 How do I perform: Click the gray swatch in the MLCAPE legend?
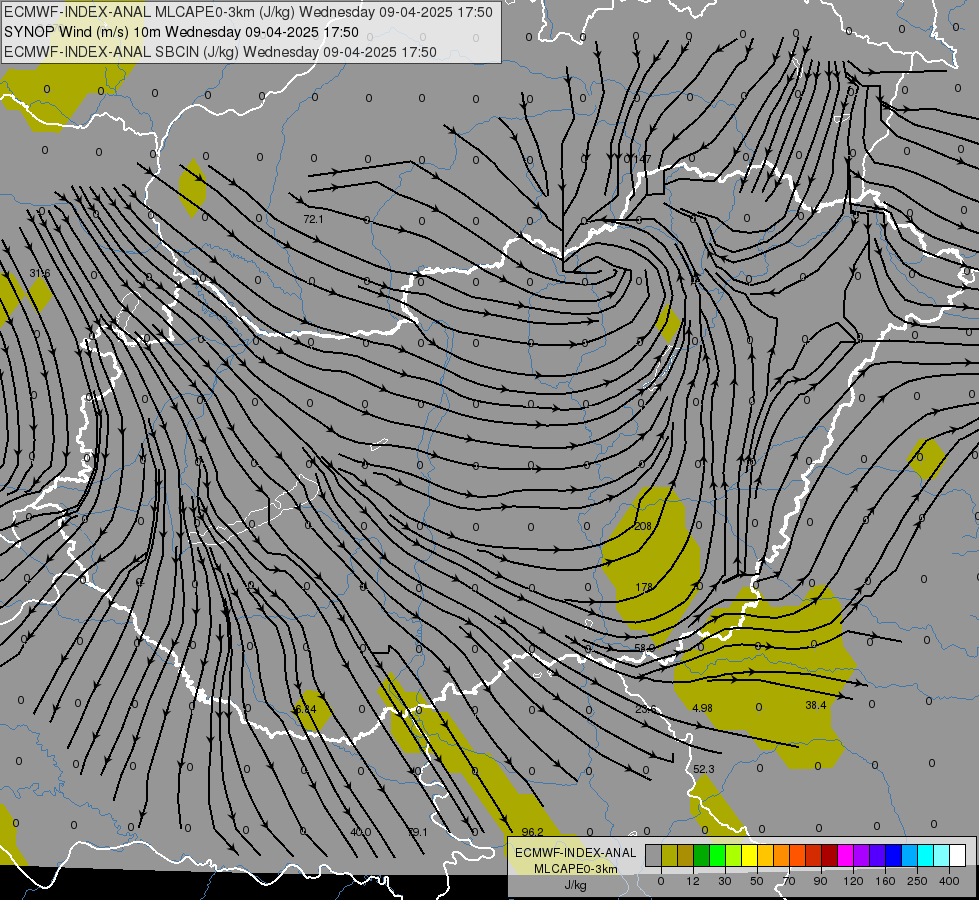pos(654,855)
